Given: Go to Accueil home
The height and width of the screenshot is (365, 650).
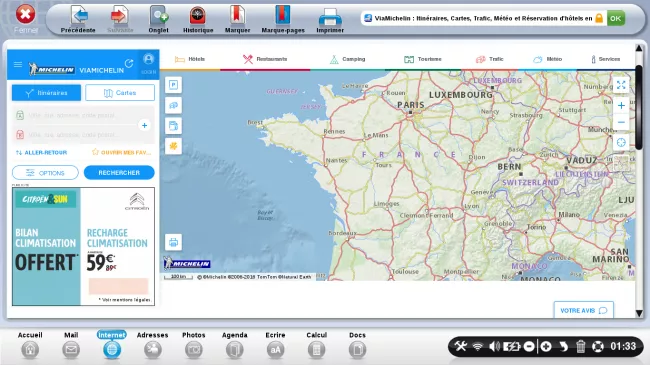Looking at the screenshot, I should pyautogui.click(x=30, y=345).
